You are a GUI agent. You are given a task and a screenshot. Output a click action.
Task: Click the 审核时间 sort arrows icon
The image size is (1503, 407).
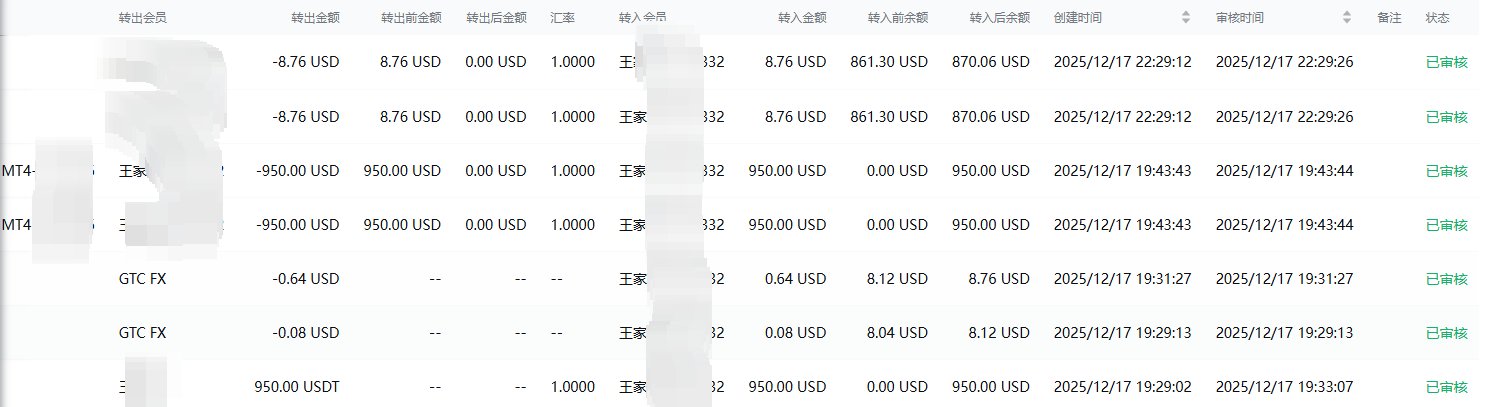click(1347, 18)
